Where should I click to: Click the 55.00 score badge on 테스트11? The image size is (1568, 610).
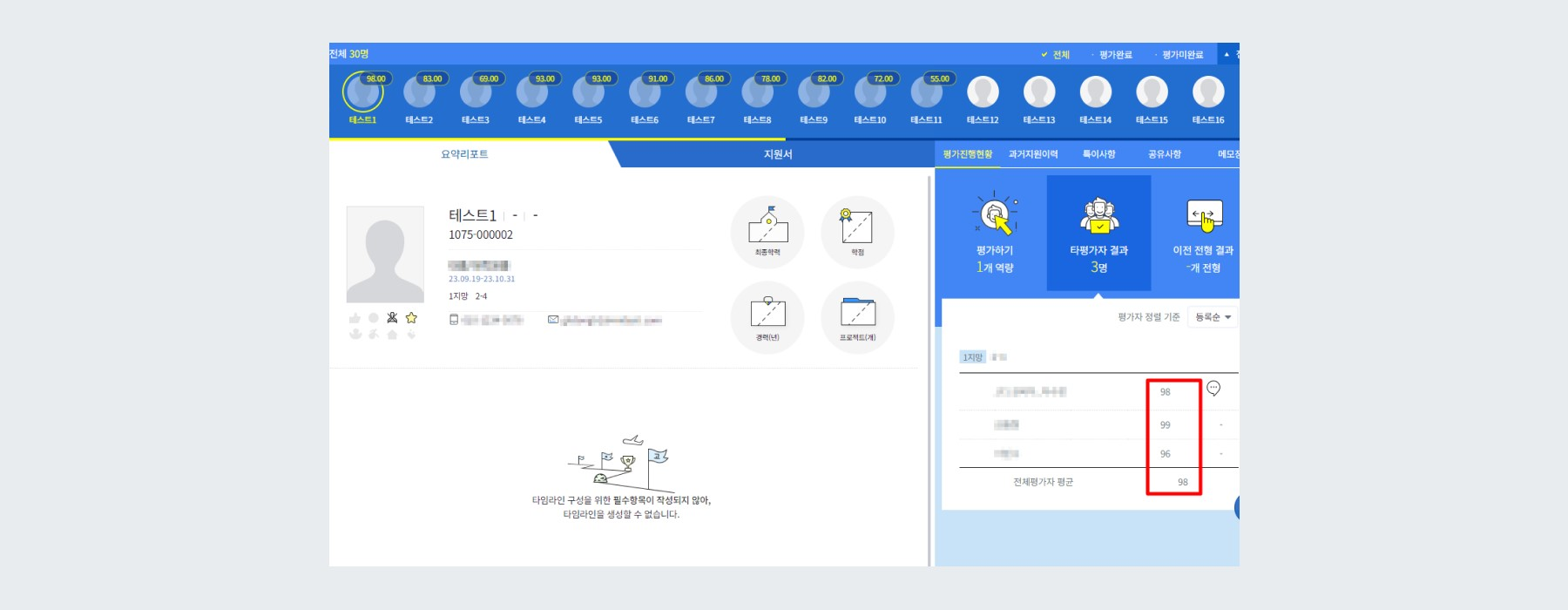939,78
